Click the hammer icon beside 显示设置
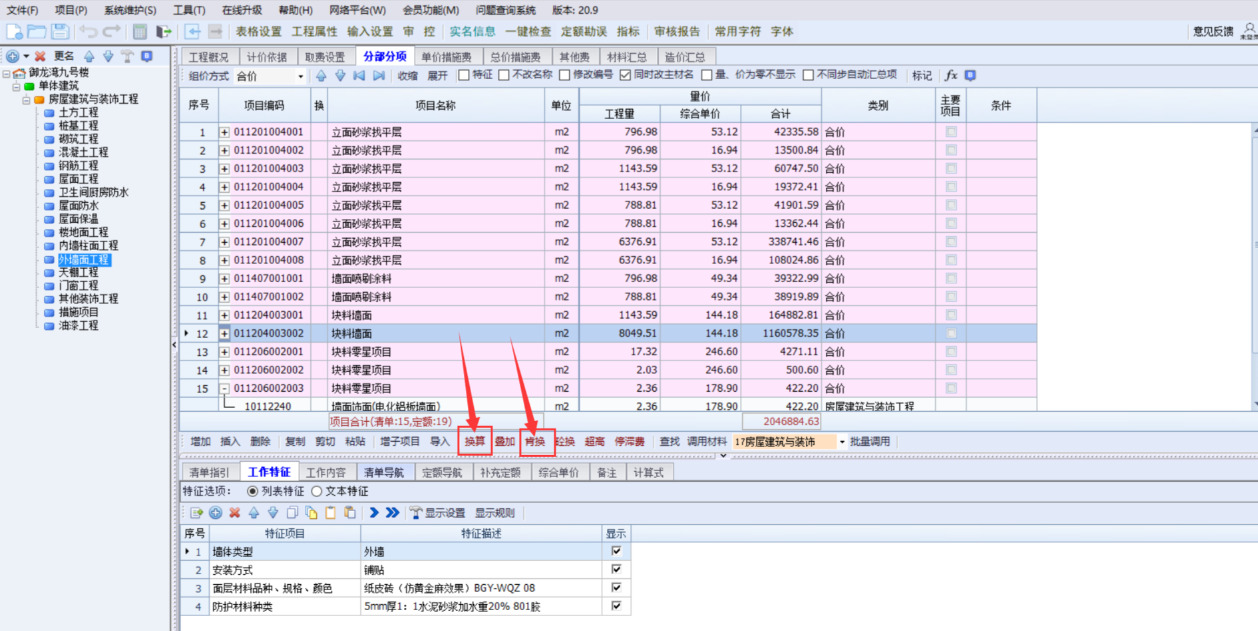Viewport: 1258px width, 631px height. pyautogui.click(x=416, y=513)
